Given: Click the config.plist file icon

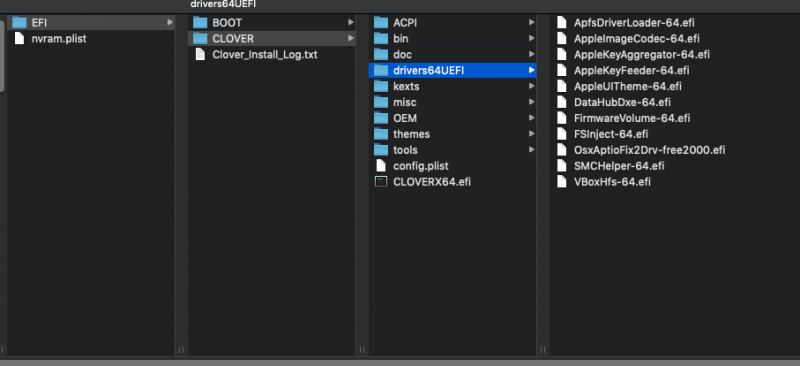Looking at the screenshot, I should click(x=381, y=166).
